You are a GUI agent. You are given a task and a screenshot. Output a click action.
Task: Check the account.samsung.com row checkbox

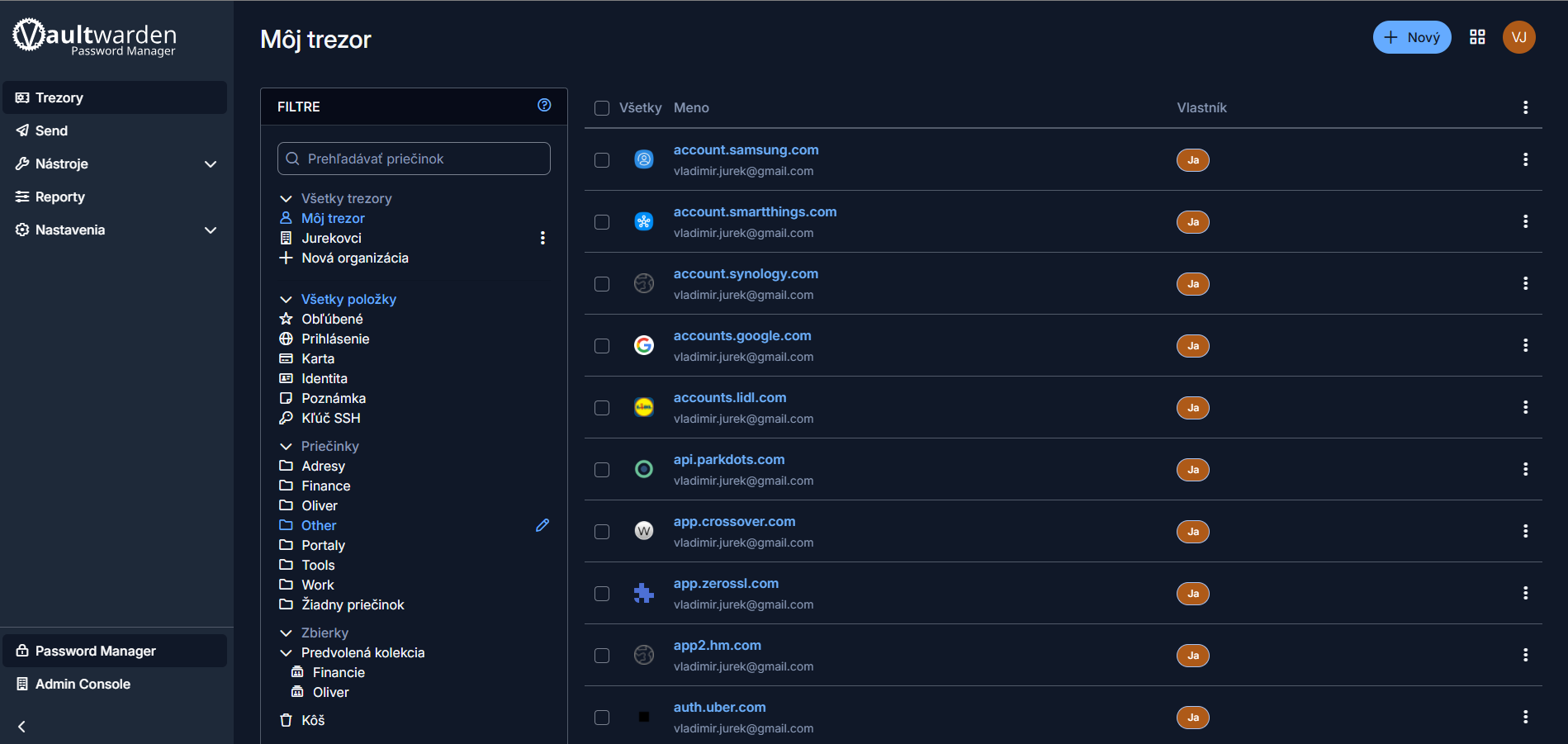click(x=602, y=160)
